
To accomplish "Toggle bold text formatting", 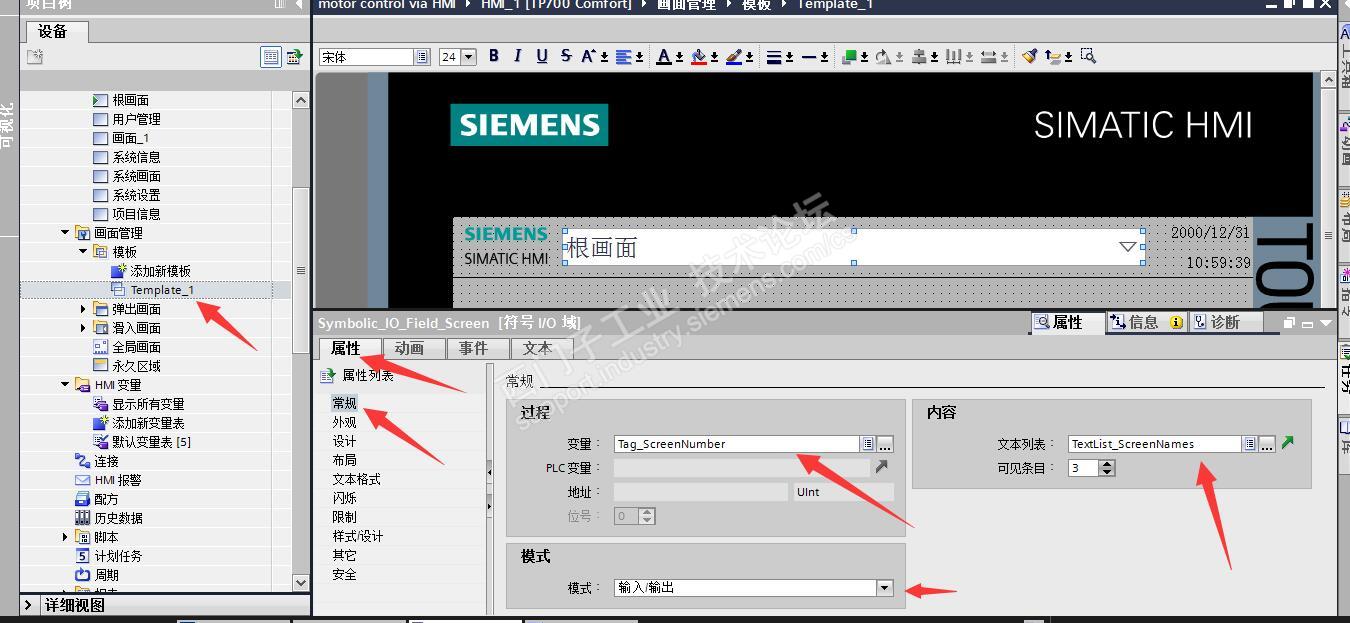I will pos(493,56).
